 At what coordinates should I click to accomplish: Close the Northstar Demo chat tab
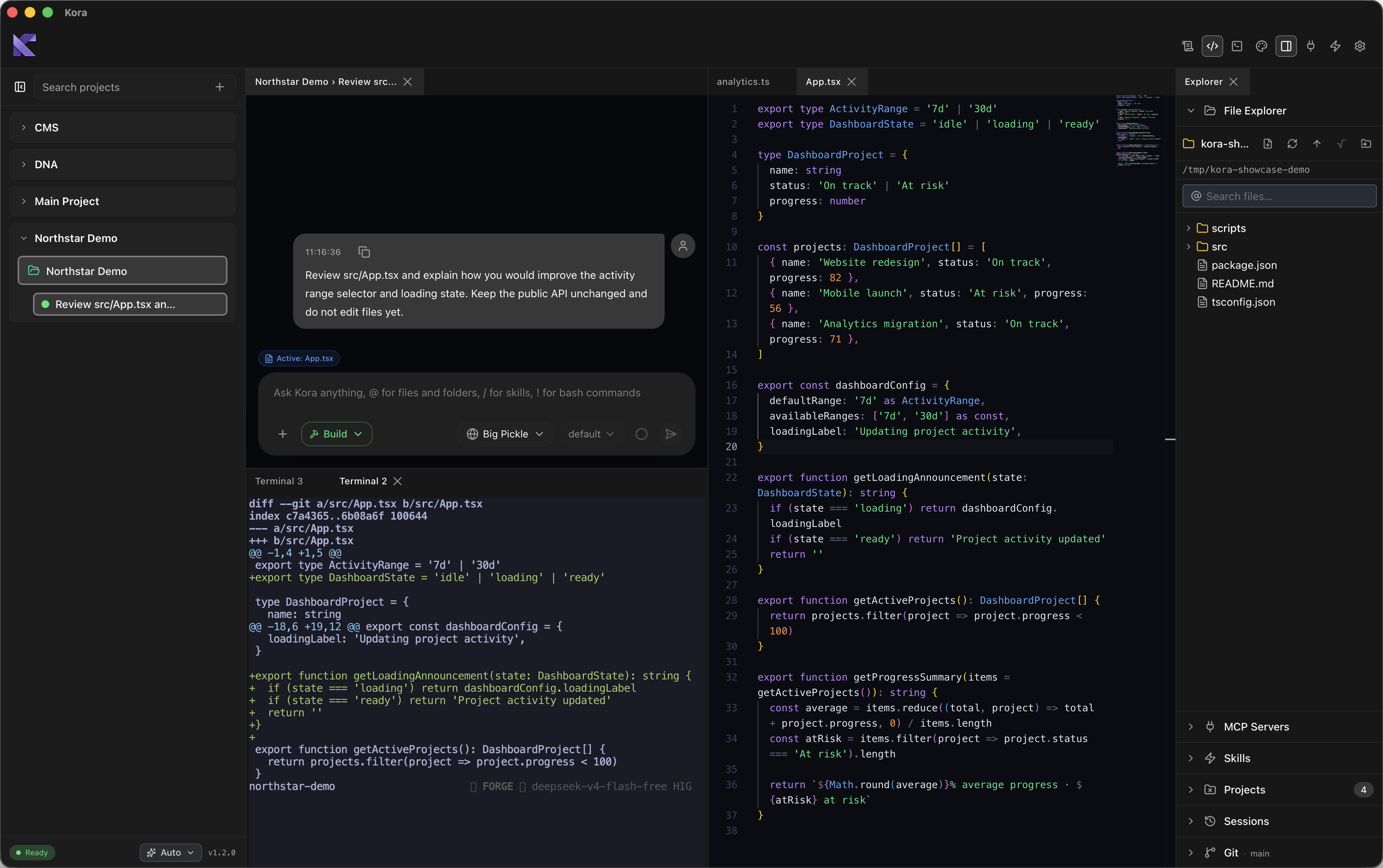coord(408,81)
